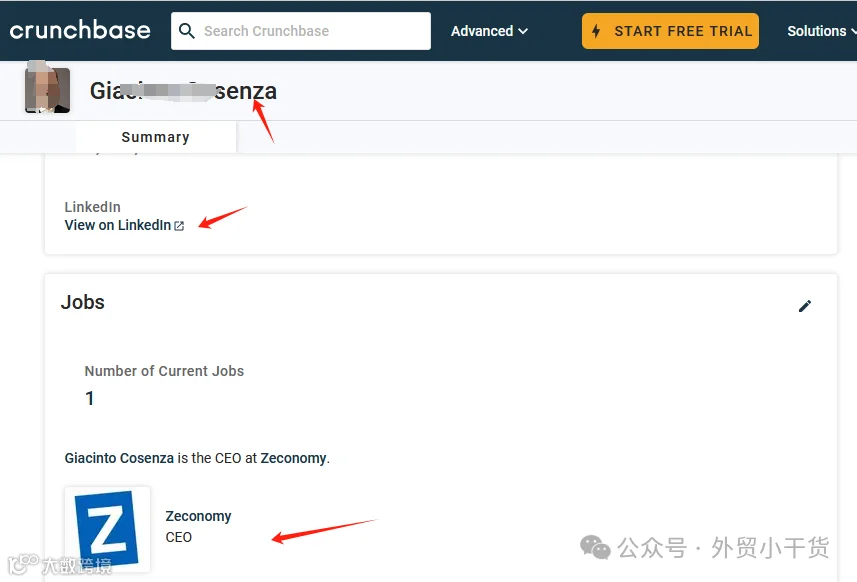The image size is (857, 582).
Task: Click the CEO title under Zeconomy
Action: (179, 537)
